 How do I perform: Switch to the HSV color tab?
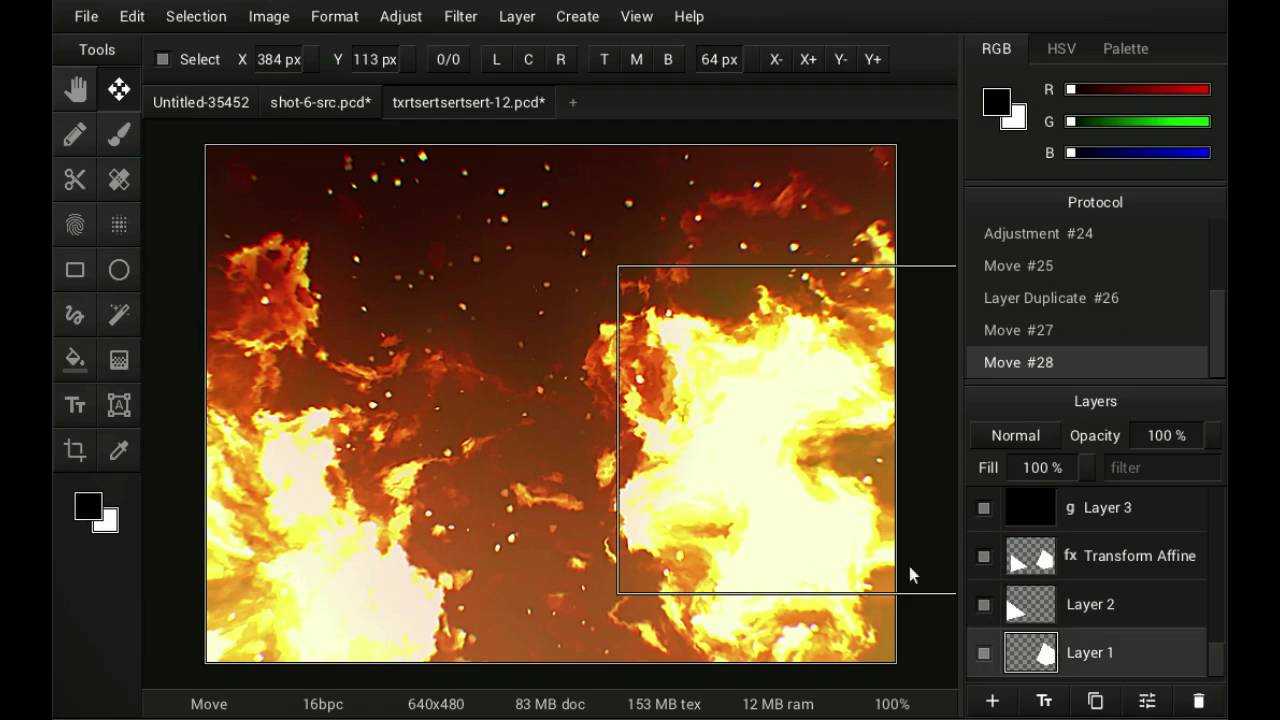pos(1061,49)
